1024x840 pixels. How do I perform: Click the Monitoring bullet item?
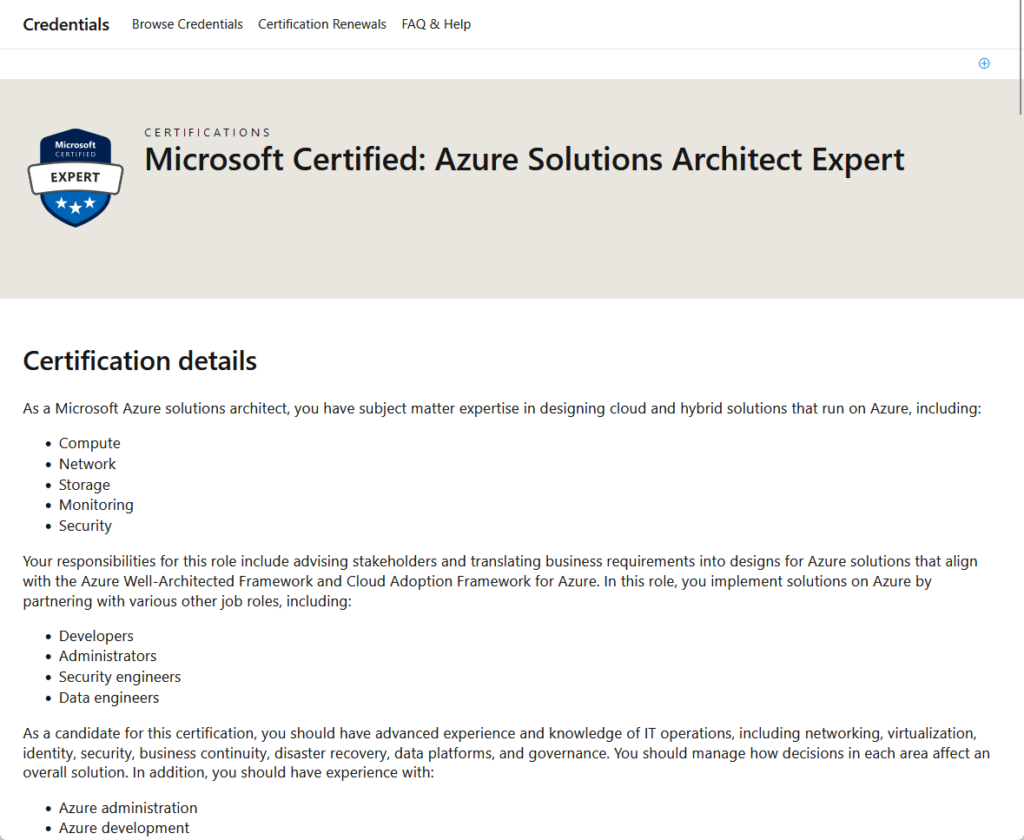click(x=96, y=505)
